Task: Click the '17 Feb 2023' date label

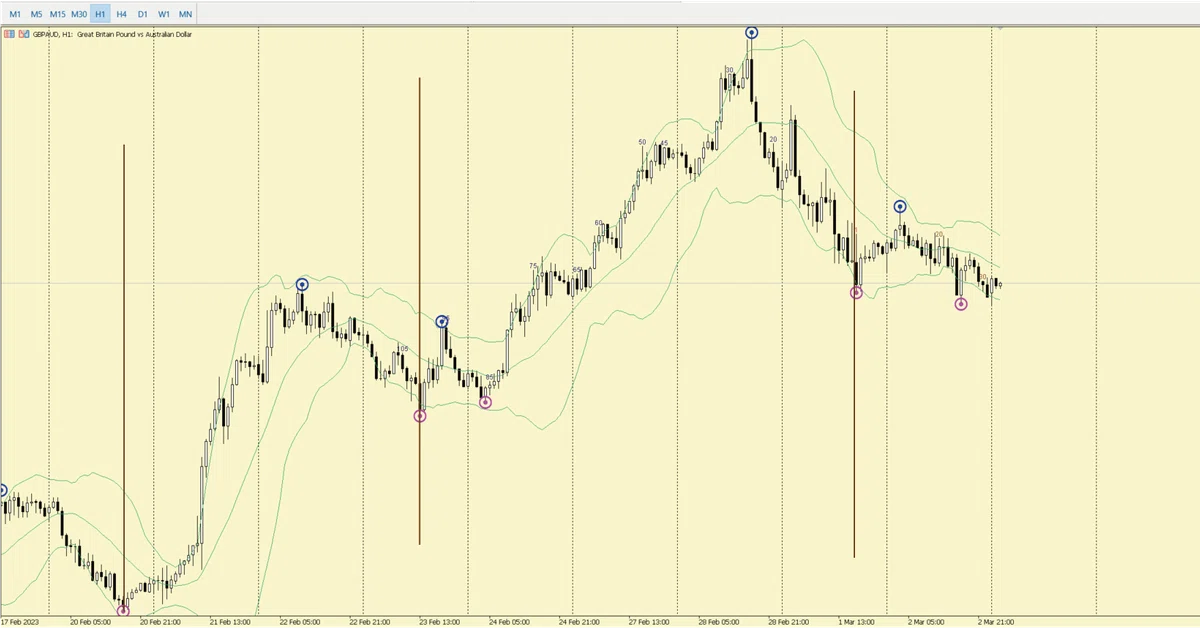Action: 22,621
